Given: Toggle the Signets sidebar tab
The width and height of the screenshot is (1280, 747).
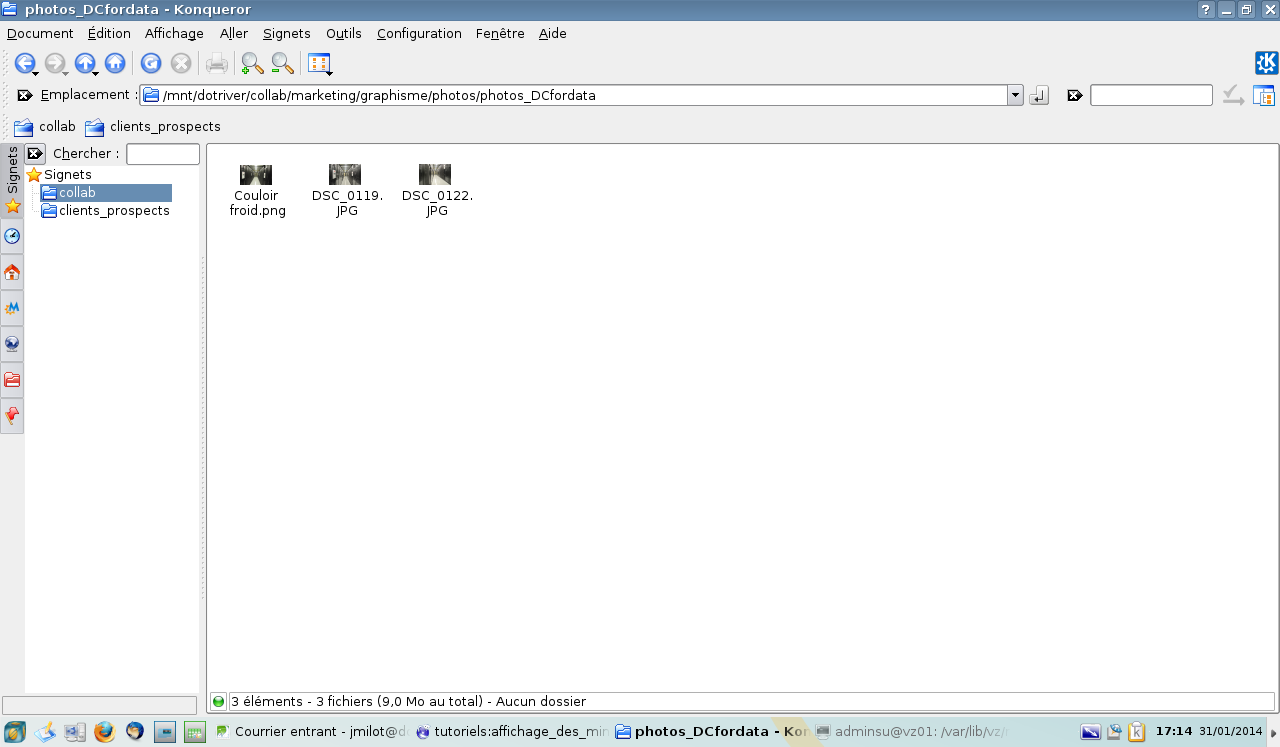Looking at the screenshot, I should (12, 180).
